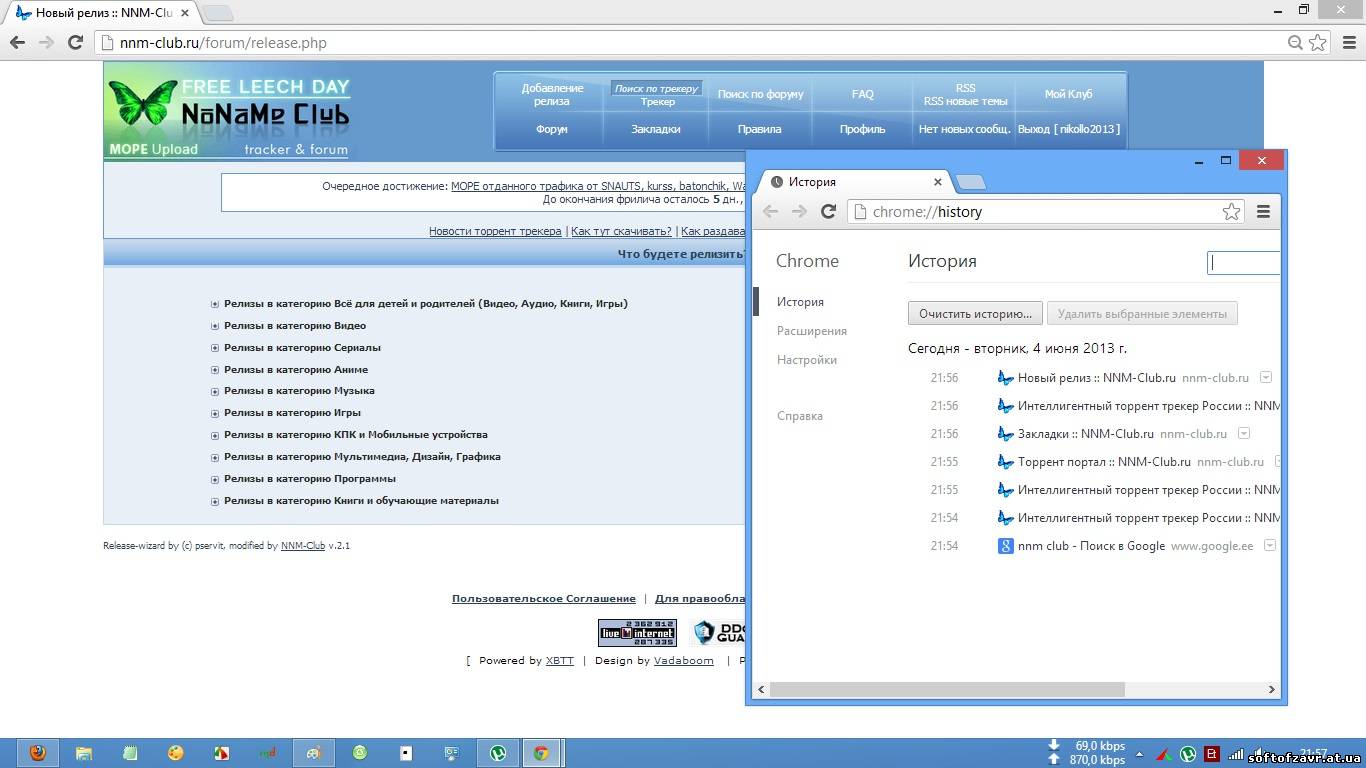The height and width of the screenshot is (768, 1366).
Task: Open Поиск по форуму menu item
Action: tap(760, 94)
